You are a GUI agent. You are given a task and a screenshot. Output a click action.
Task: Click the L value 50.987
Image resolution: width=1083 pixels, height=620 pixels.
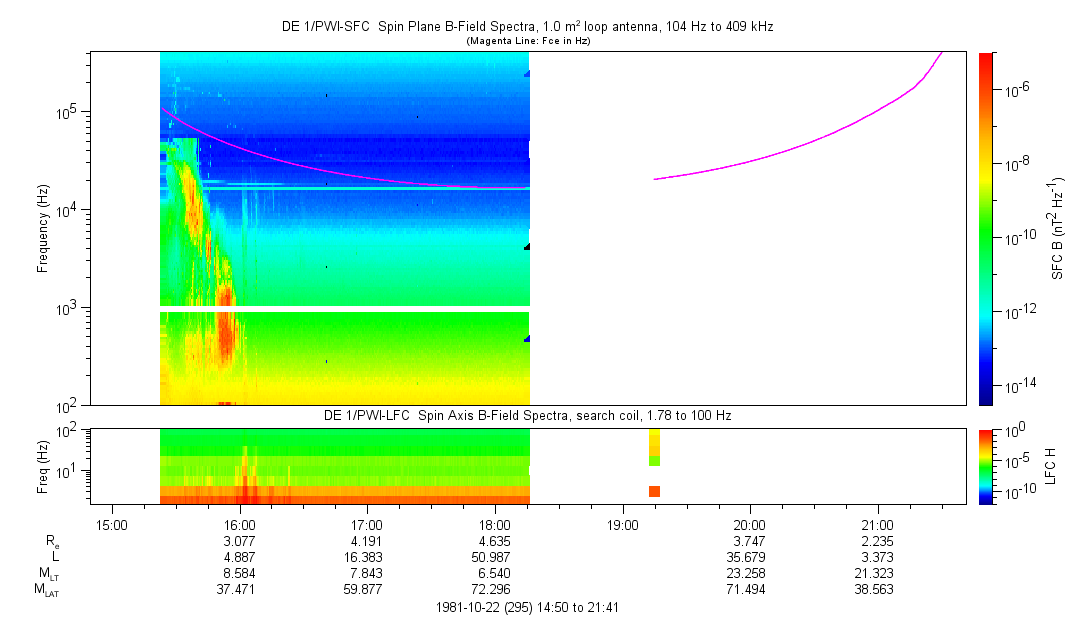pos(494,557)
